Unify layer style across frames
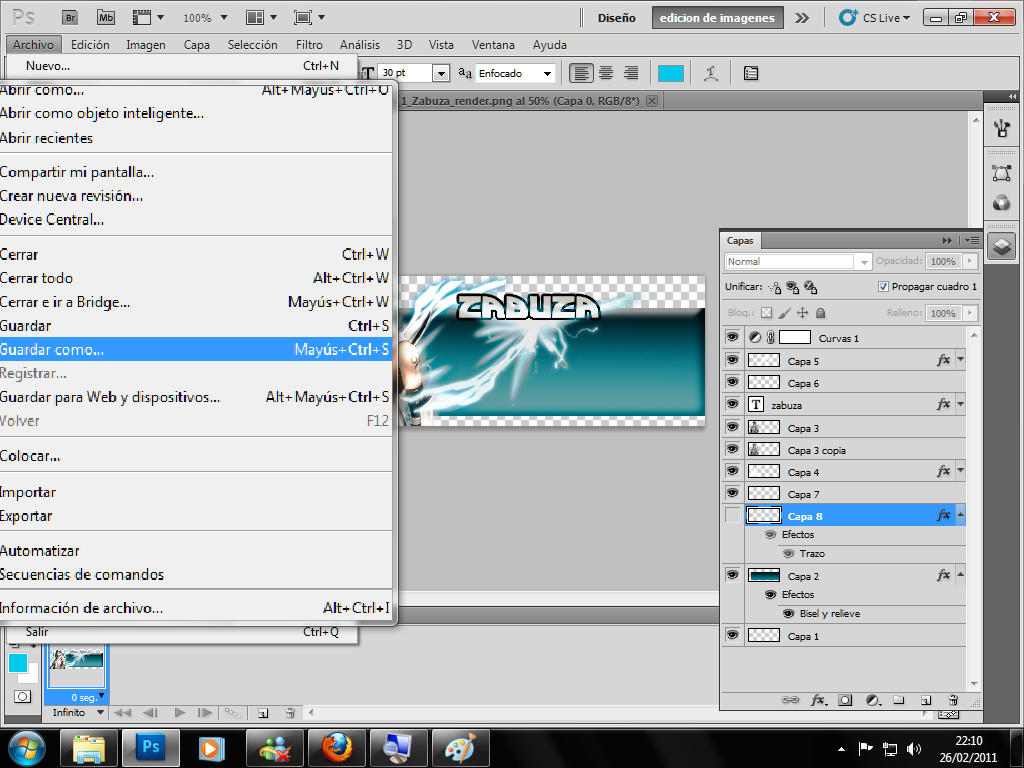The width and height of the screenshot is (1024, 768). point(810,287)
